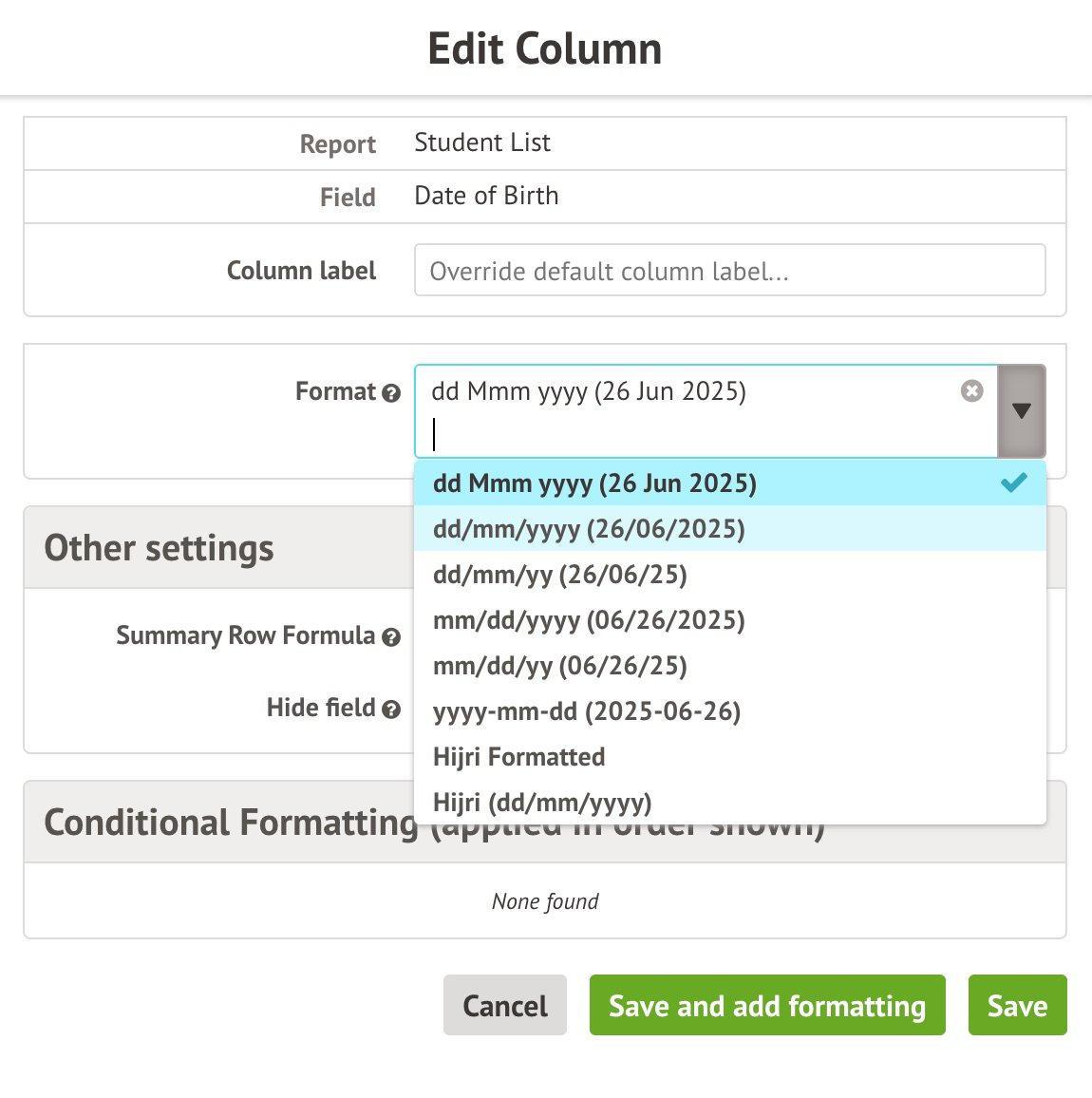The height and width of the screenshot is (1098, 1092).
Task: Select the Hijri Formatted option
Action: pyautogui.click(x=519, y=757)
